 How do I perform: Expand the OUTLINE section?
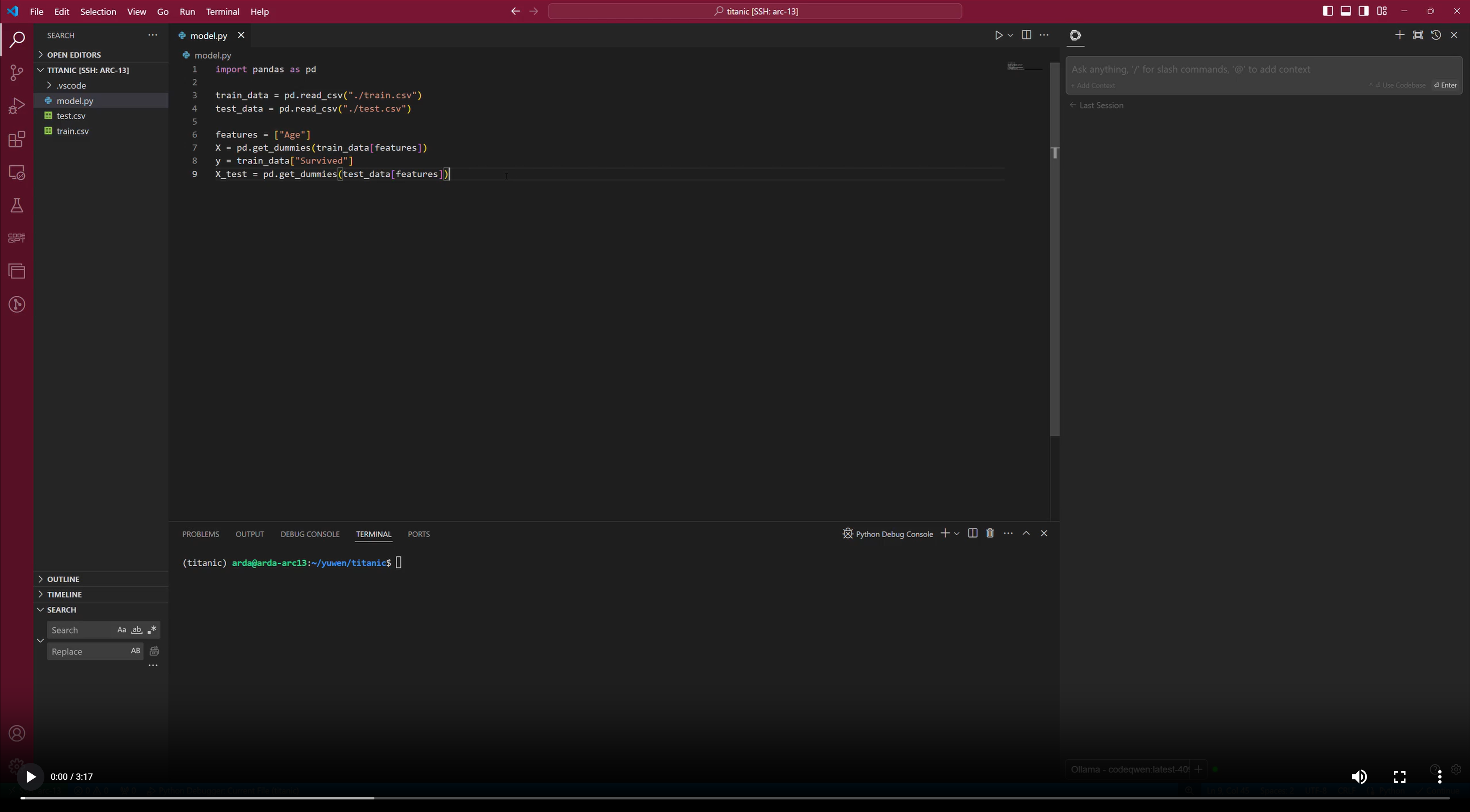pyautogui.click(x=63, y=579)
